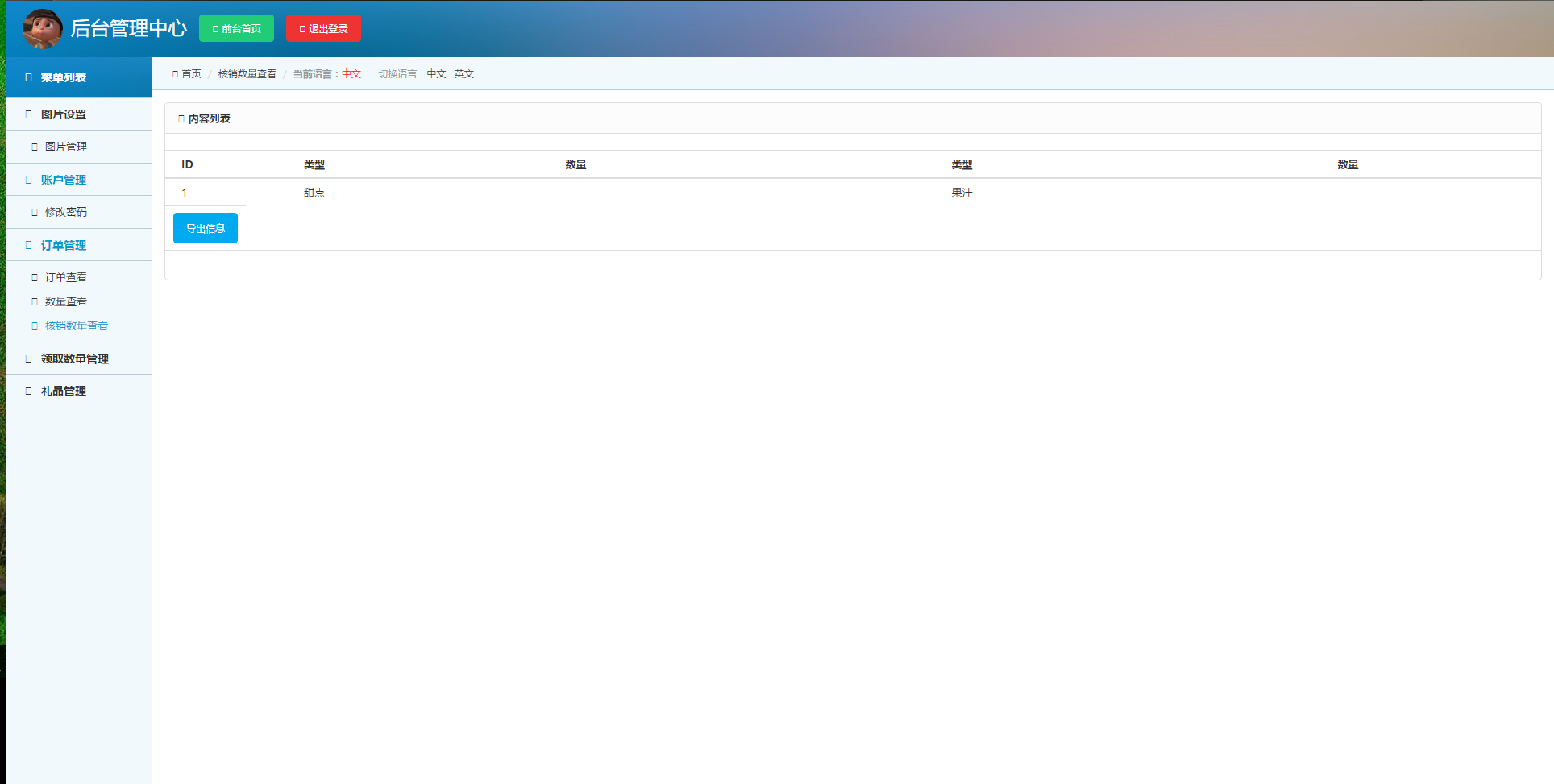Expand the 账户管理 menu section
This screenshot has width=1554, height=784.
point(79,180)
